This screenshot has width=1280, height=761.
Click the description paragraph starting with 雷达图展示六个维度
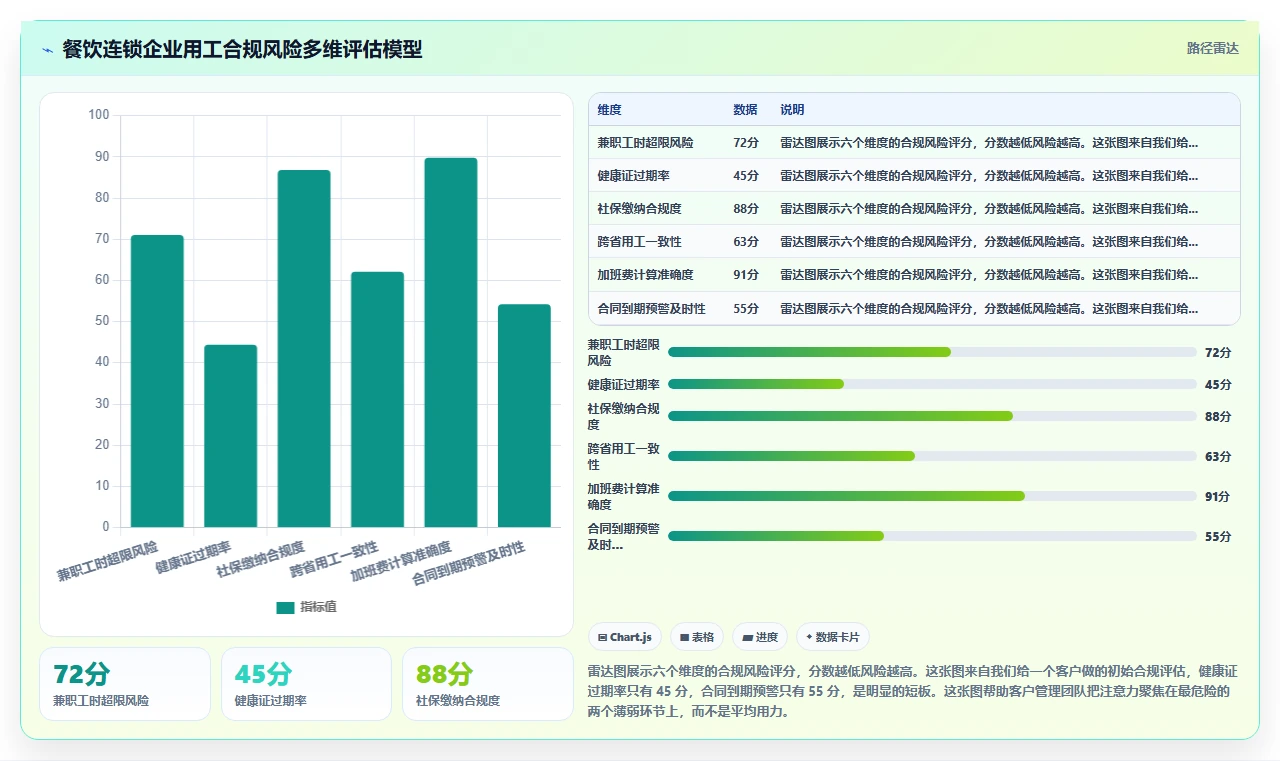(x=913, y=691)
